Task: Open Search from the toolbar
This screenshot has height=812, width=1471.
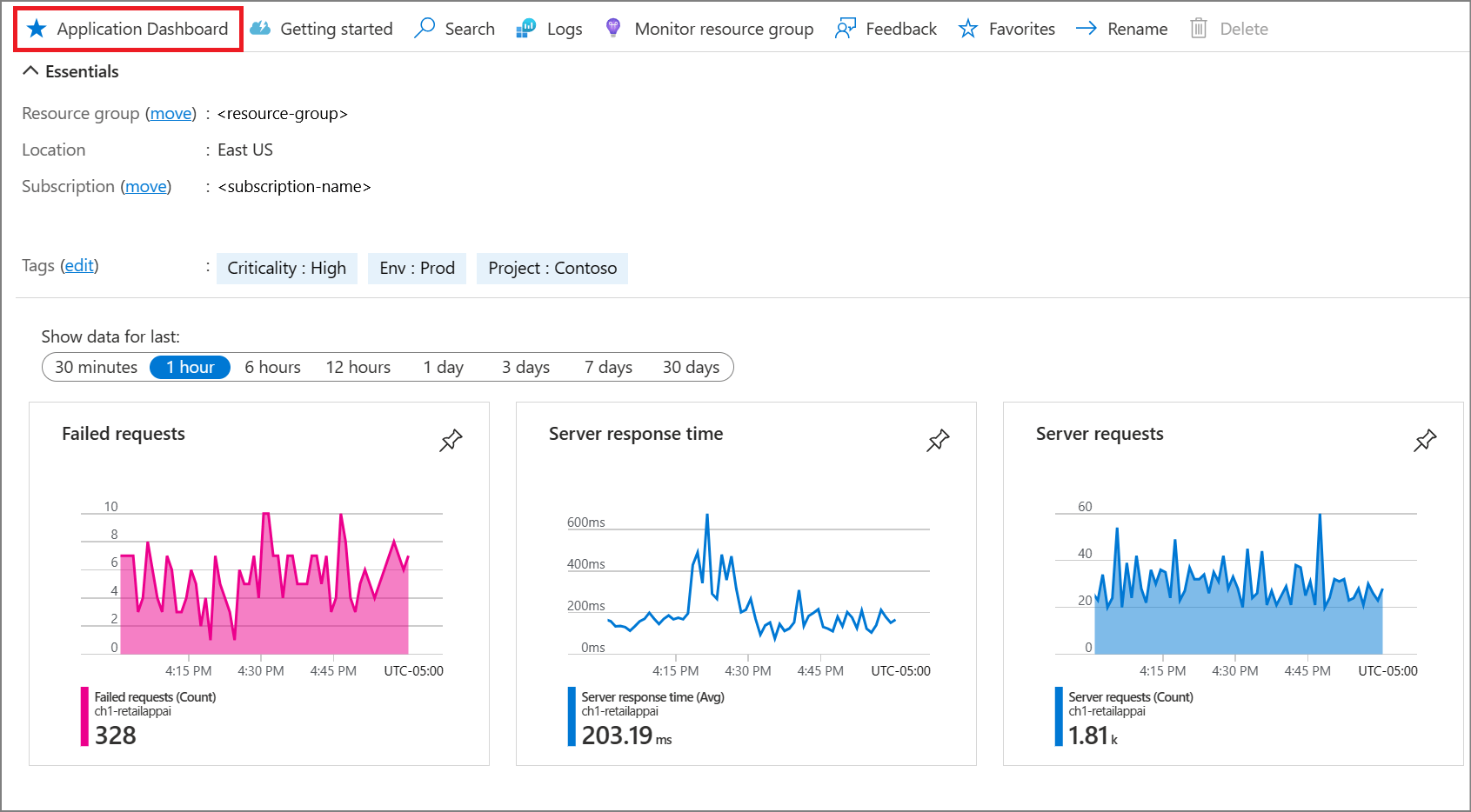Action: point(453,28)
